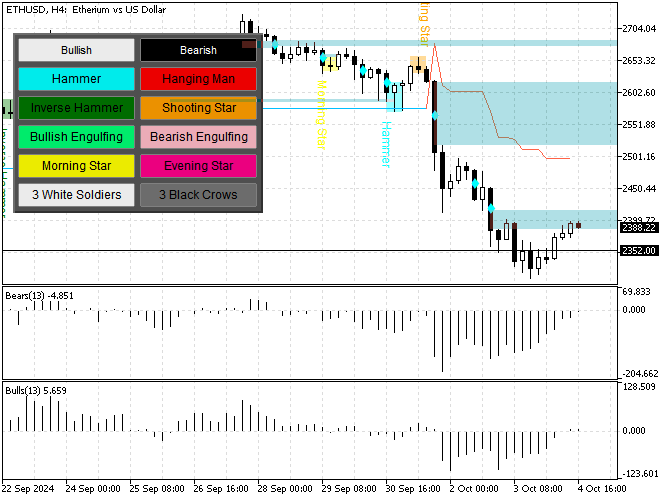Choose the Evening Star button
The image size is (670, 500).
tap(198, 166)
